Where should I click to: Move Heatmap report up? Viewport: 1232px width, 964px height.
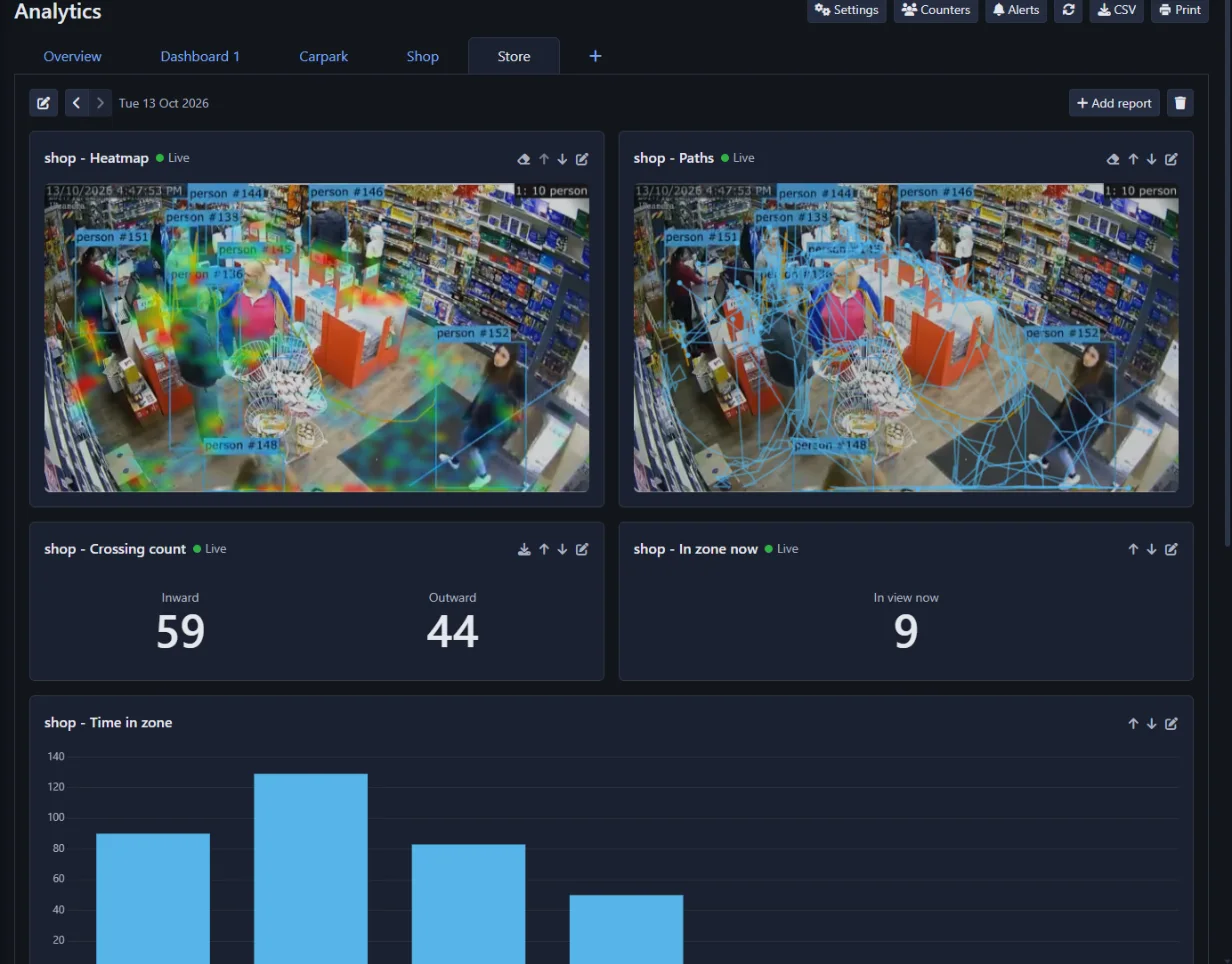544,159
